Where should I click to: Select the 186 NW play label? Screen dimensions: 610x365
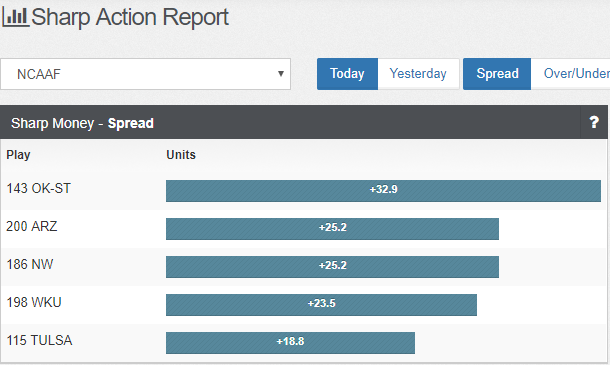coord(30,265)
